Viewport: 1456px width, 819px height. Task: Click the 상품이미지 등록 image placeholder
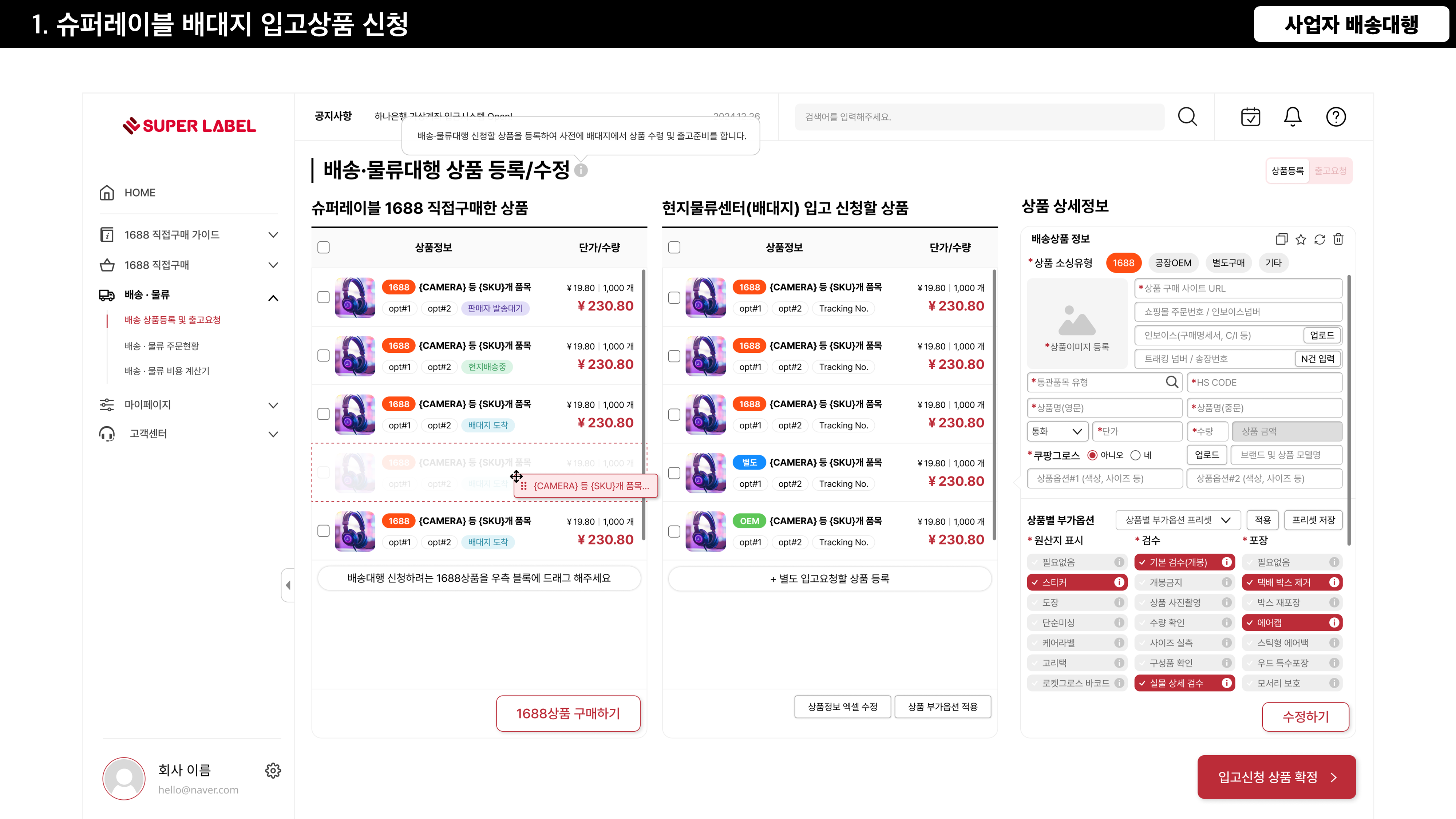(1077, 323)
